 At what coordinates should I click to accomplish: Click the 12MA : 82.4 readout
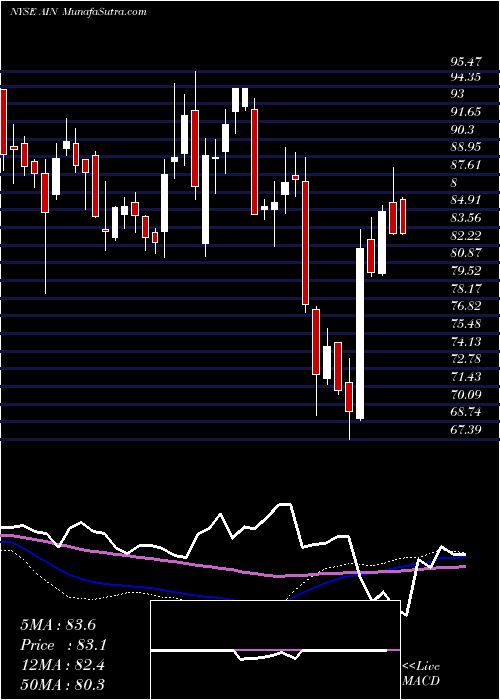pyautogui.click(x=62, y=665)
